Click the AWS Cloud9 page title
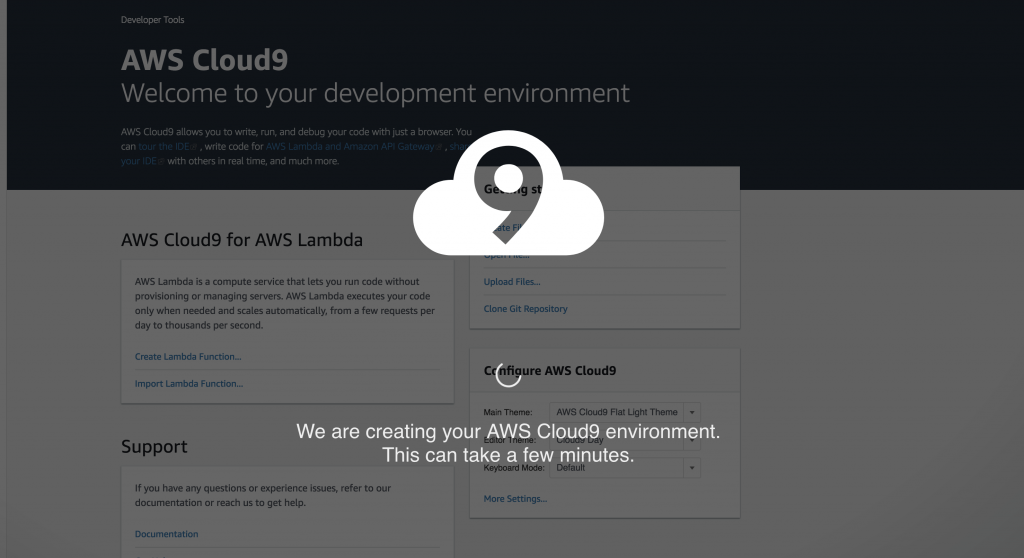 pyautogui.click(x=204, y=59)
